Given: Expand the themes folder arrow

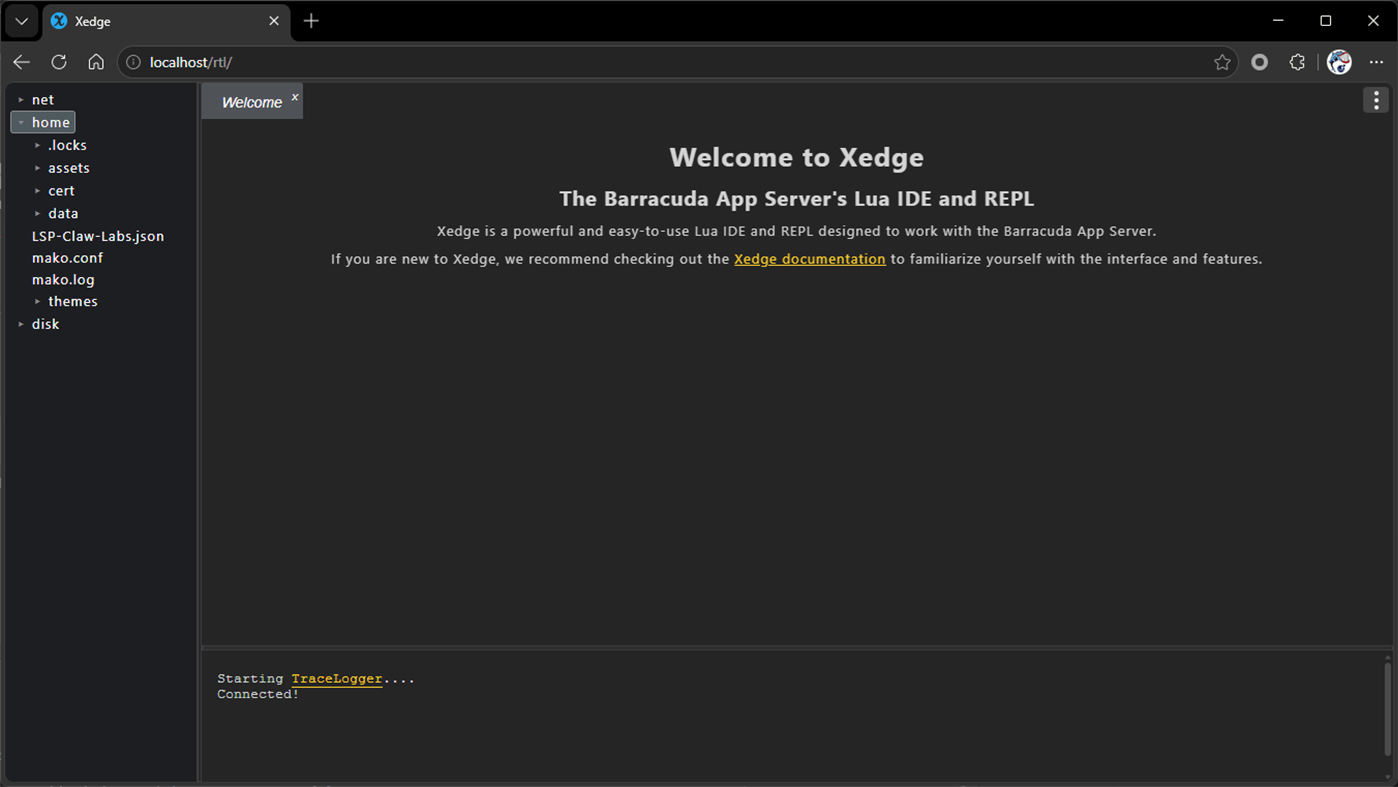Looking at the screenshot, I should [x=38, y=302].
